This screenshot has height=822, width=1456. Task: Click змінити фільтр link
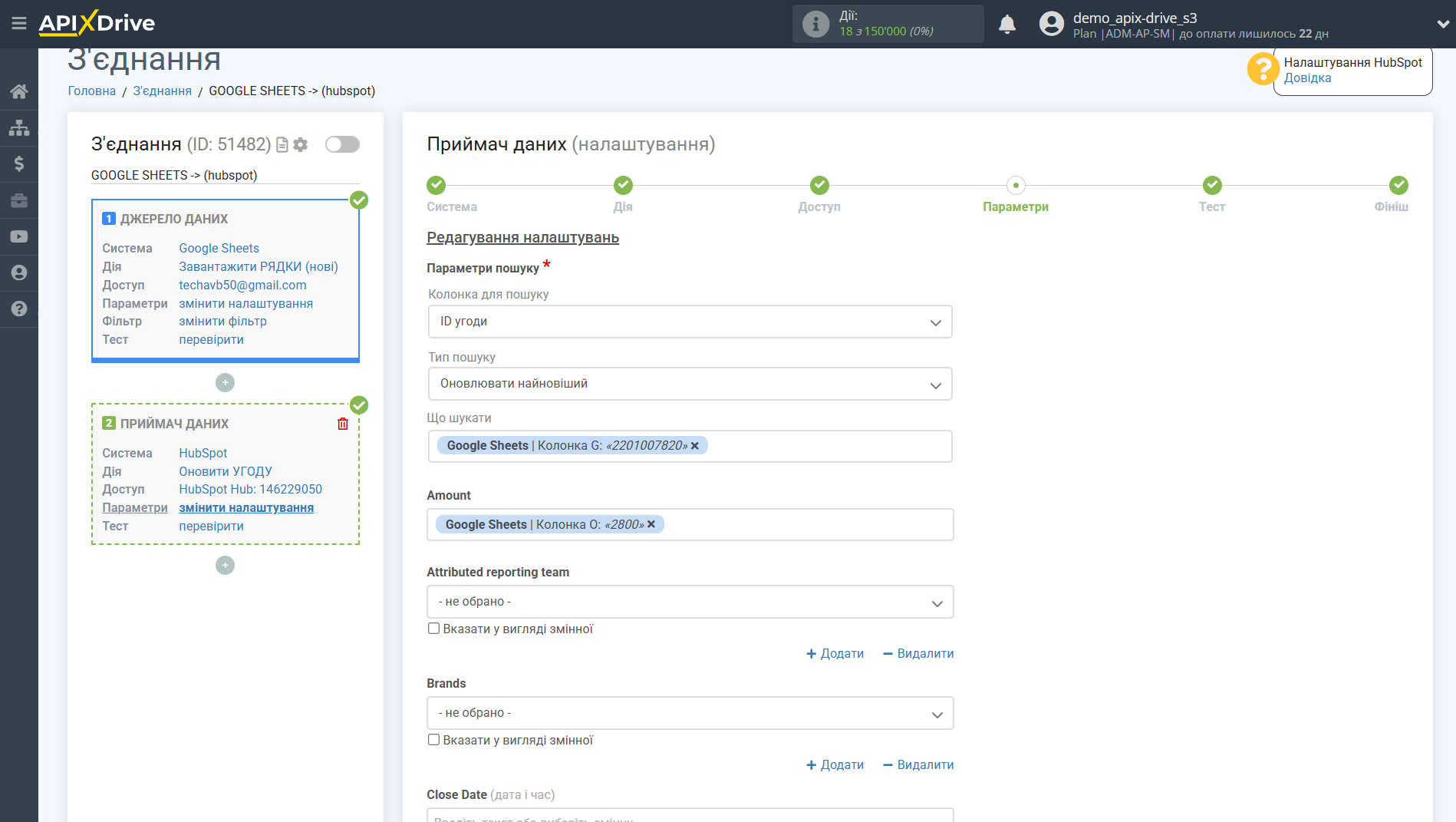[x=222, y=321]
